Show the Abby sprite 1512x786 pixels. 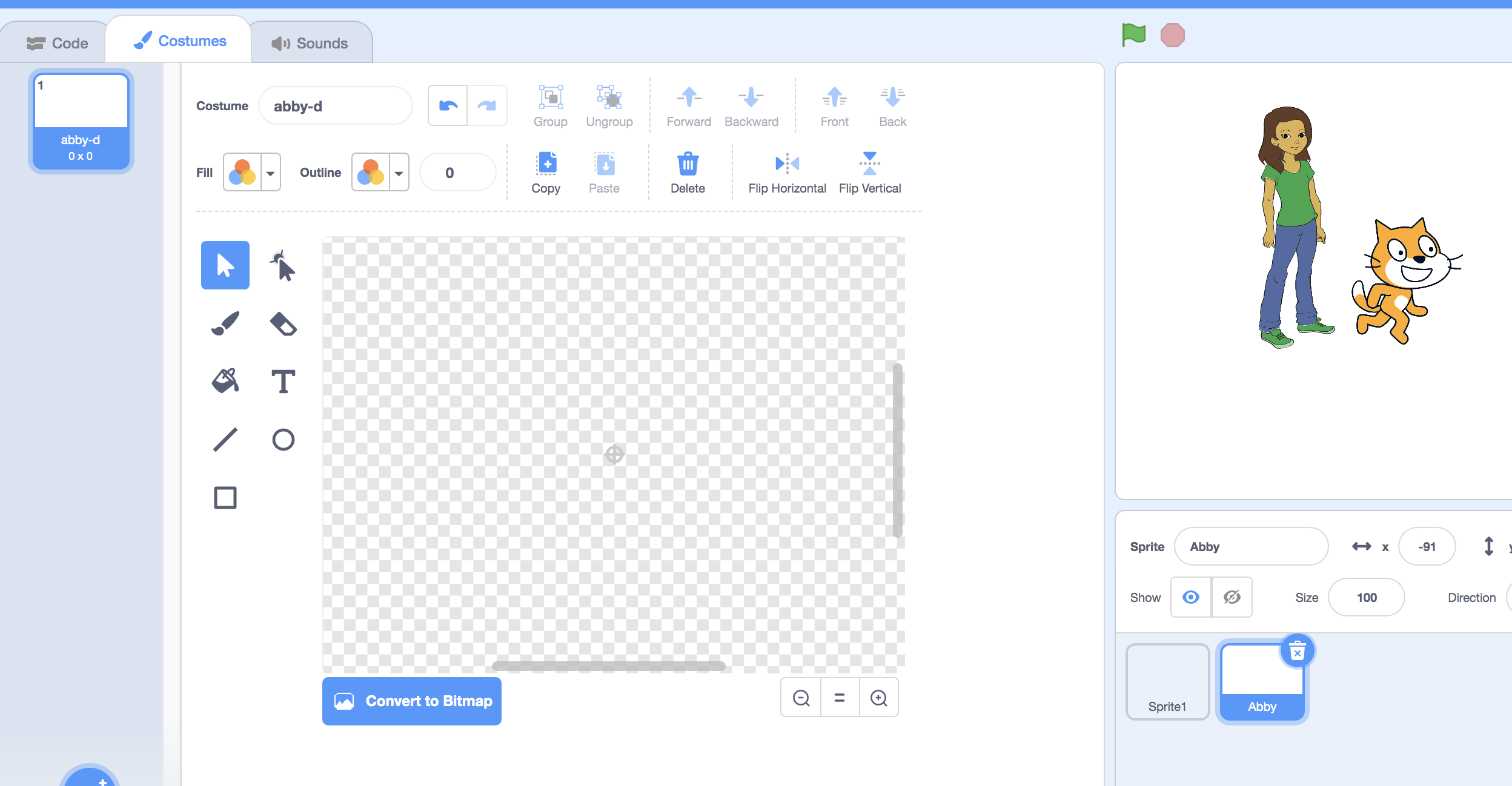click(x=1190, y=597)
